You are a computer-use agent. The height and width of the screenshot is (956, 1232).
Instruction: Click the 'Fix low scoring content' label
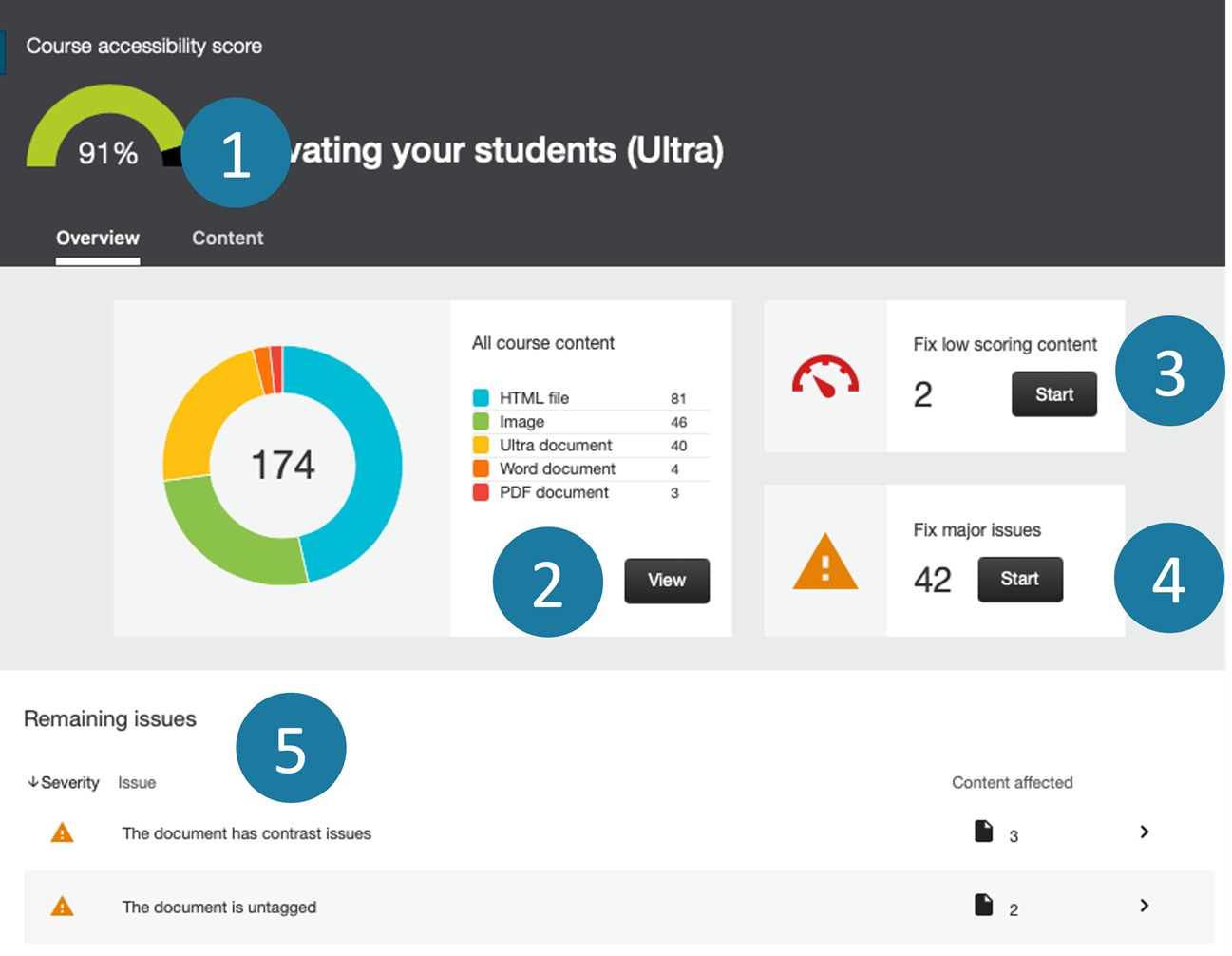point(1005,345)
